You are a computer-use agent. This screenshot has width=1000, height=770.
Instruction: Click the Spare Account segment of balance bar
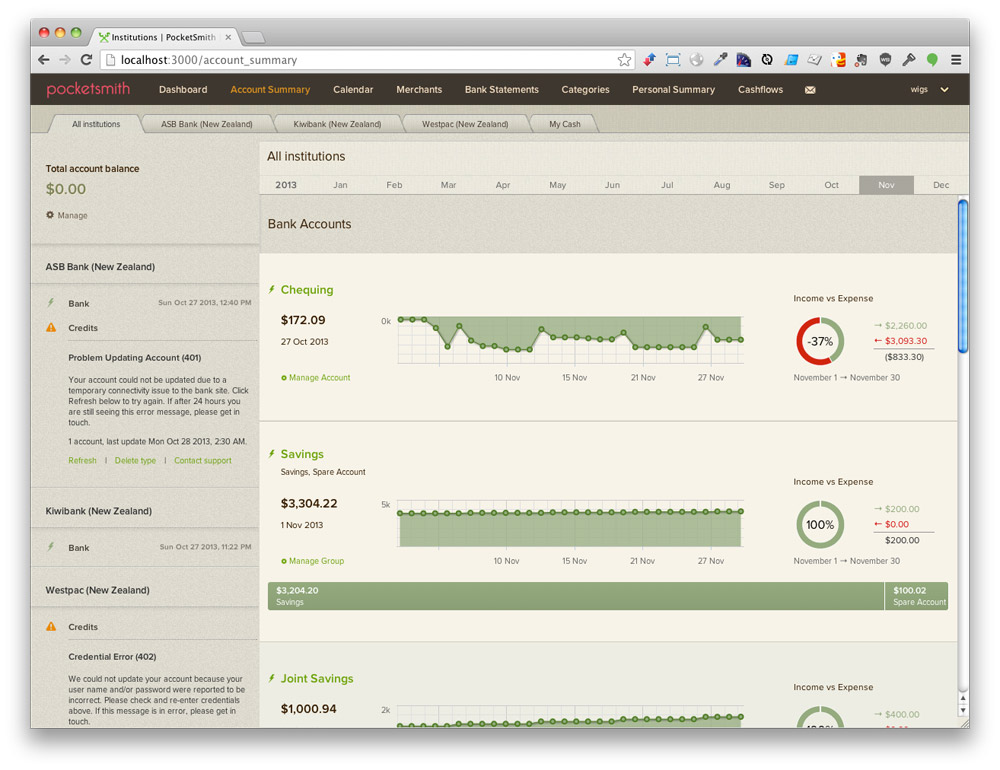[917, 596]
